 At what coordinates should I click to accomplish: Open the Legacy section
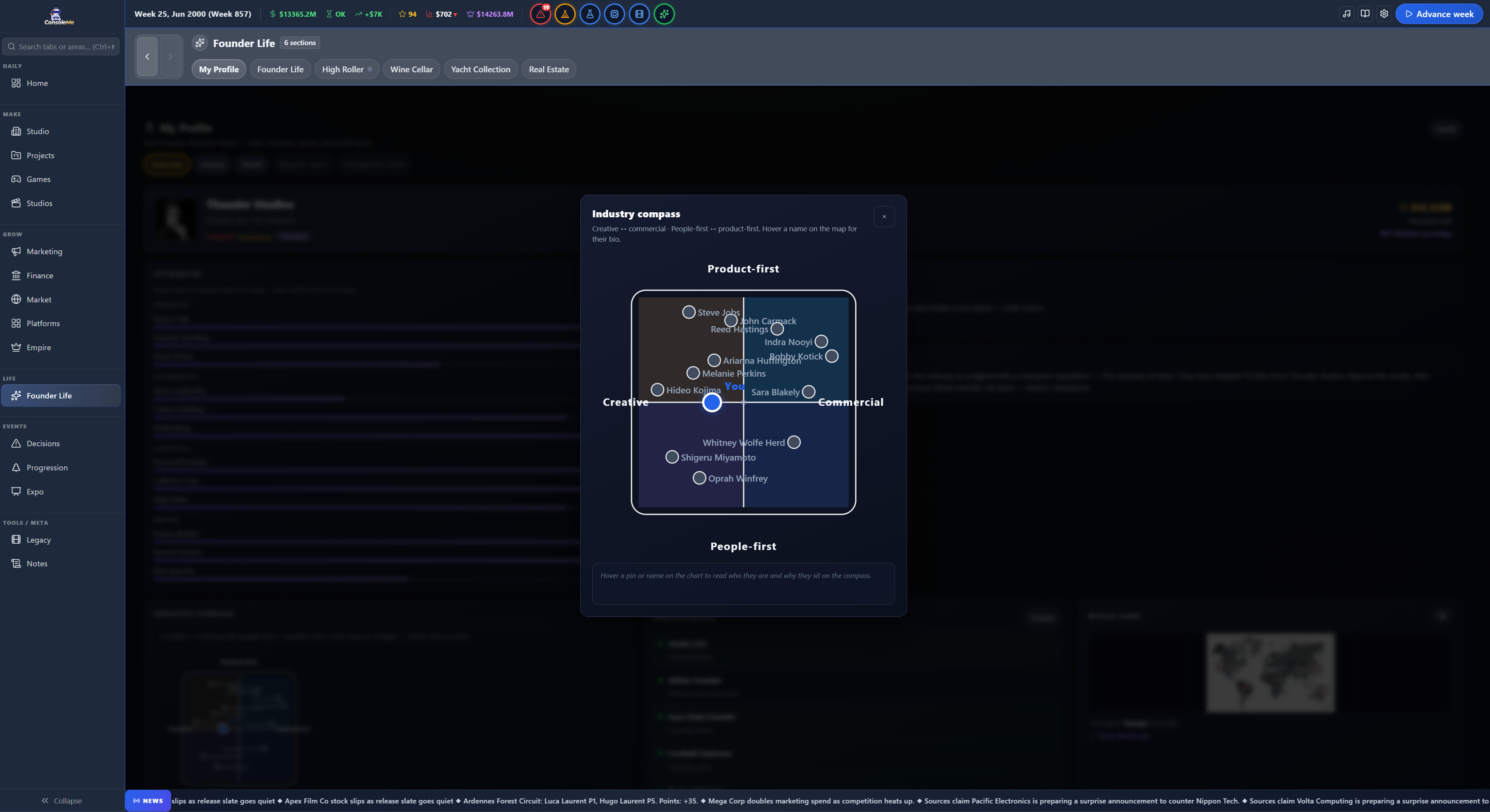click(61, 540)
